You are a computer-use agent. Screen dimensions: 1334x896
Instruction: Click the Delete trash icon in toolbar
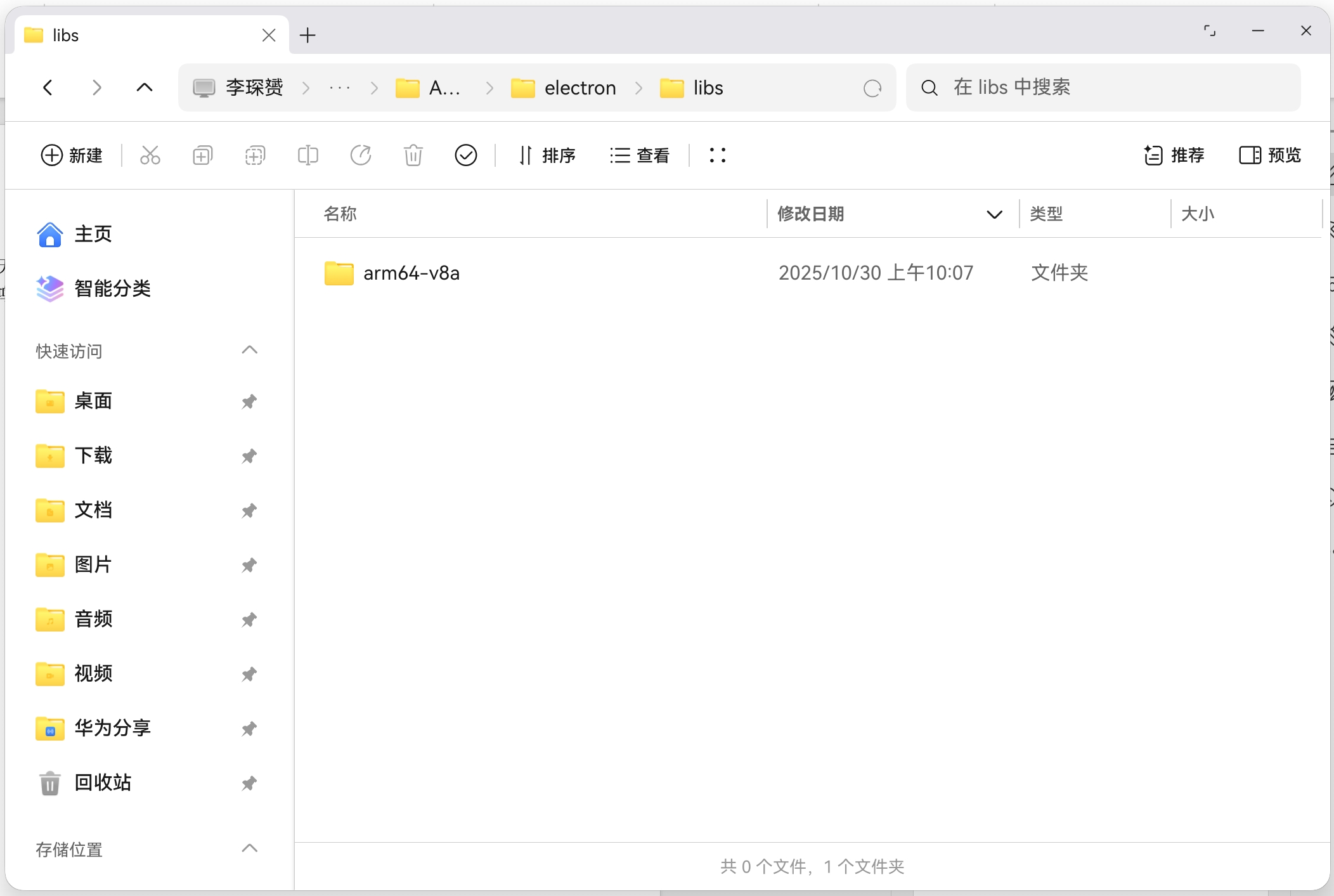click(x=413, y=155)
